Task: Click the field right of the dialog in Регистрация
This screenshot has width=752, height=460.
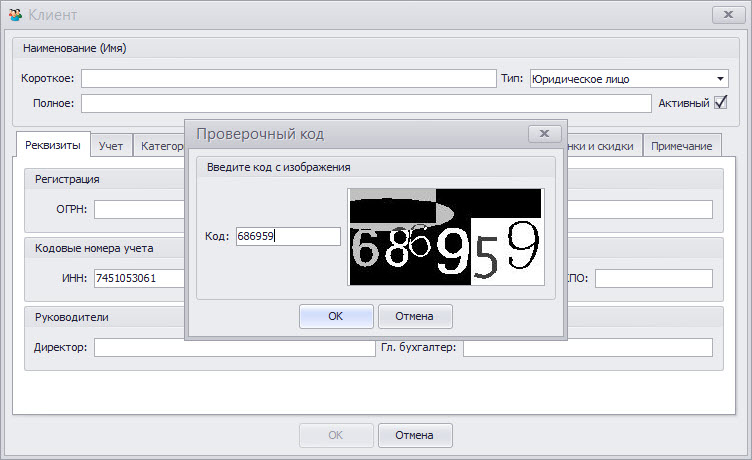Action: [640, 209]
